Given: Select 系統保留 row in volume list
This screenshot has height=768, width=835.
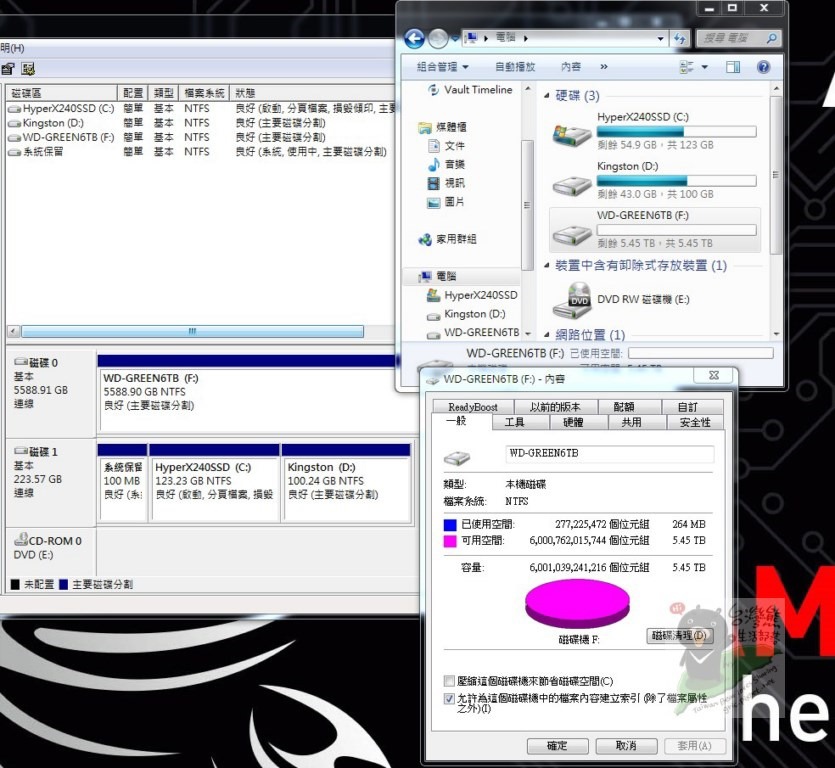Looking at the screenshot, I should pos(200,152).
